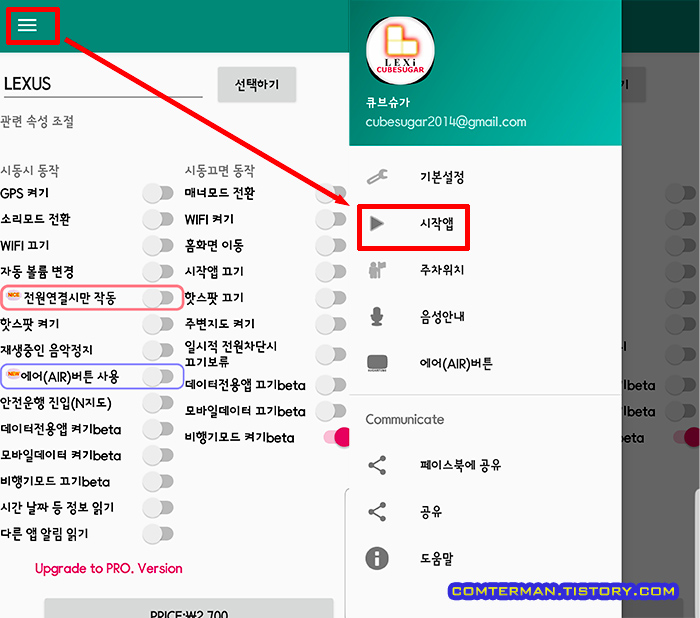This screenshot has height=618, width=700.
Task: Select 공유 in the drawer
Action: (485, 512)
